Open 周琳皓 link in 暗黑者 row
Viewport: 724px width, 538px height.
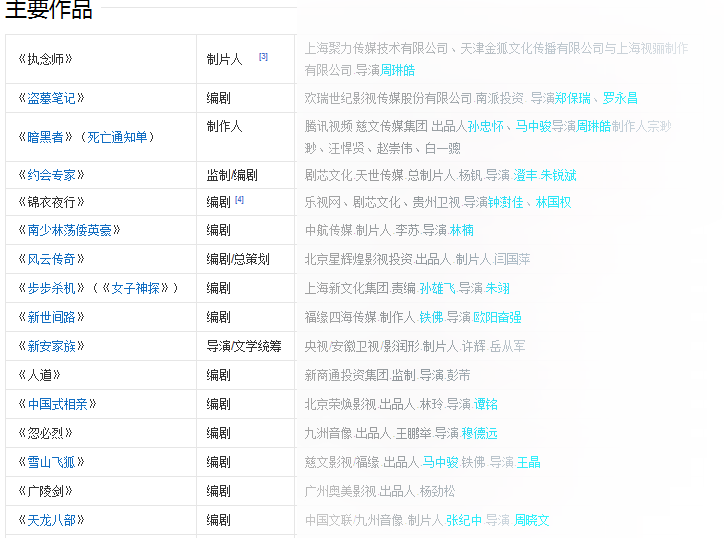[x=593, y=126]
